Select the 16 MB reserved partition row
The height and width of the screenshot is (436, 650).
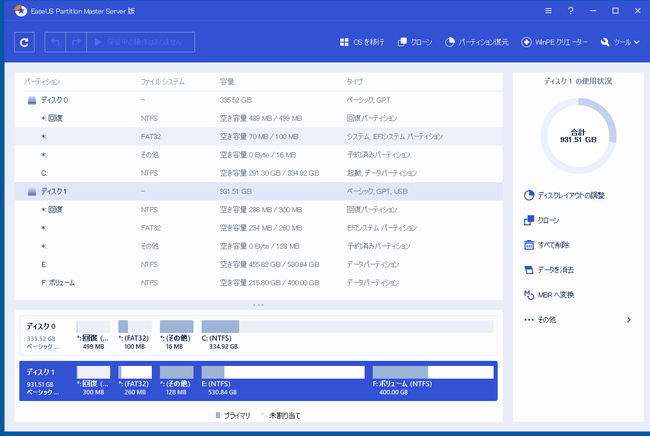pos(258,155)
